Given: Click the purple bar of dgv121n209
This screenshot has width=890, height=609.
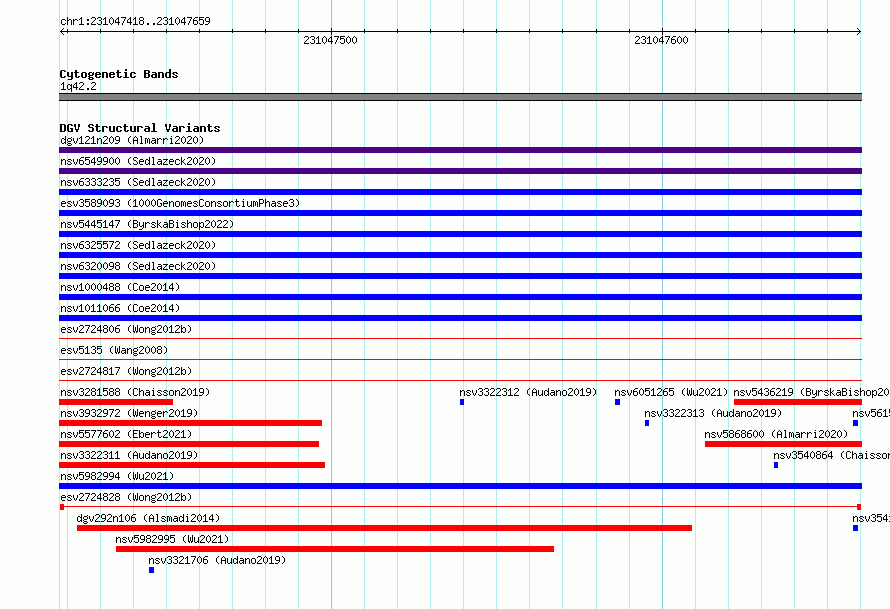Looking at the screenshot, I should tap(460, 150).
